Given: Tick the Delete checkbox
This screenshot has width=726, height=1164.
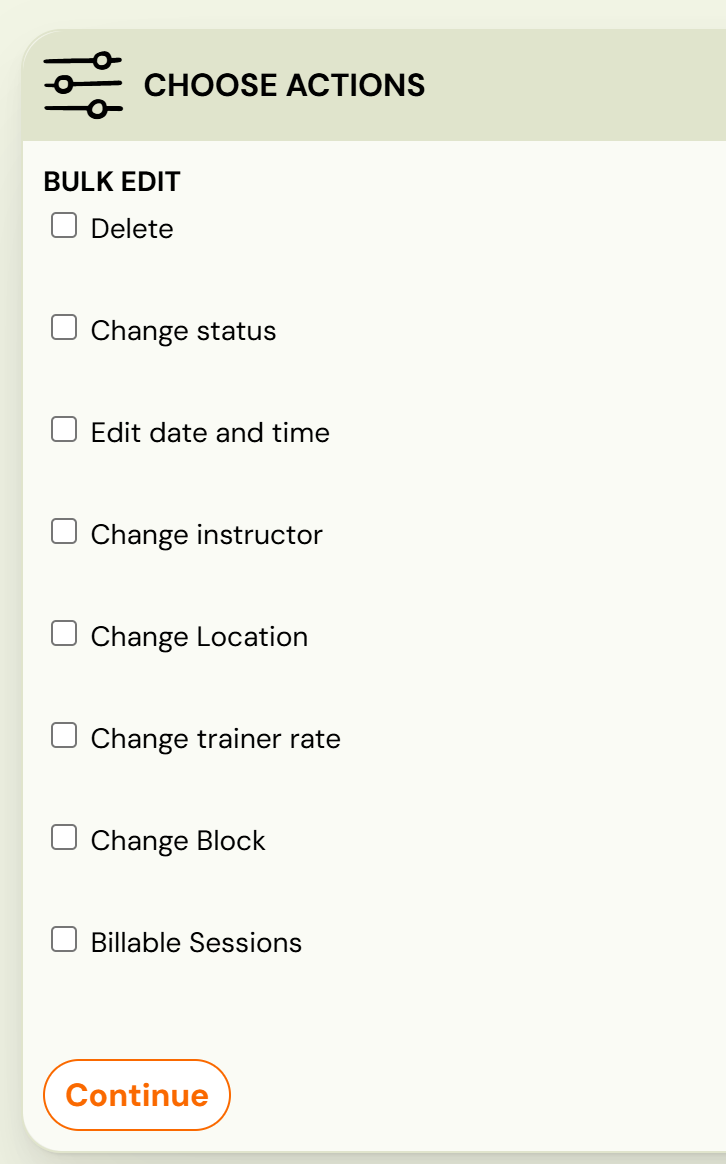Looking at the screenshot, I should pyautogui.click(x=64, y=226).
